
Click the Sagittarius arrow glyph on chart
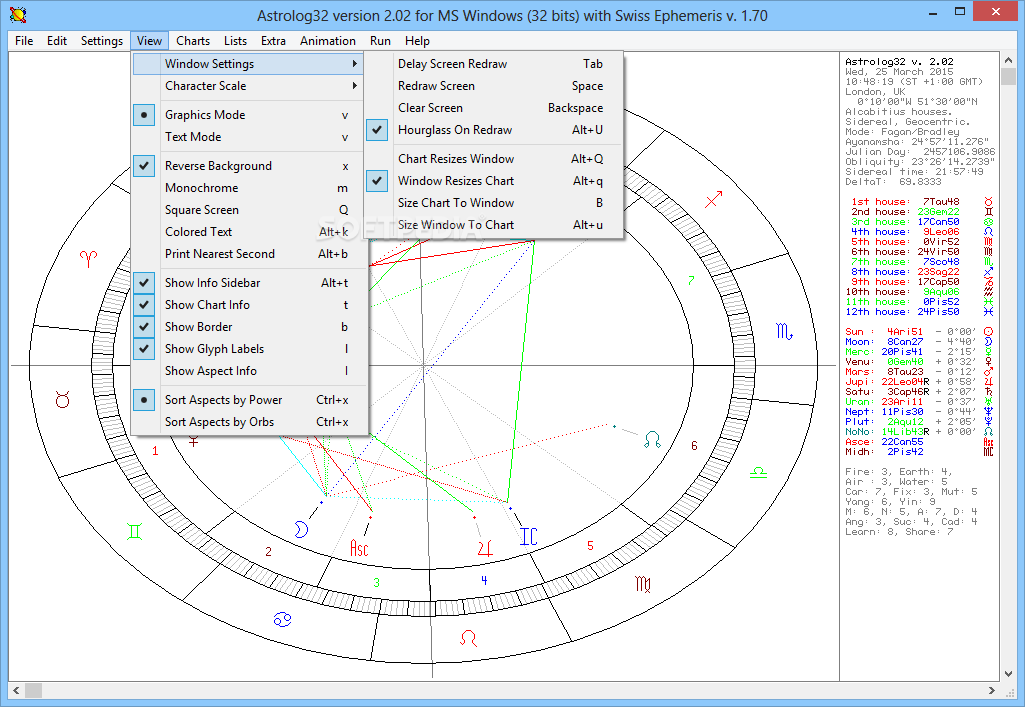pos(714,199)
